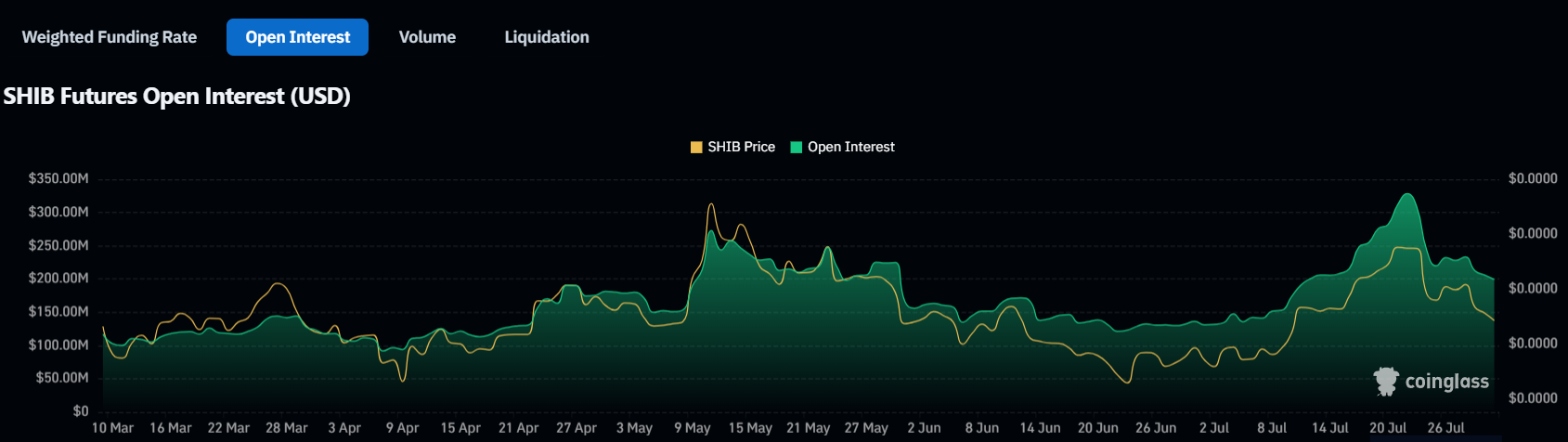Click the 2 Jul date label
The image size is (1568, 442).
[1213, 428]
